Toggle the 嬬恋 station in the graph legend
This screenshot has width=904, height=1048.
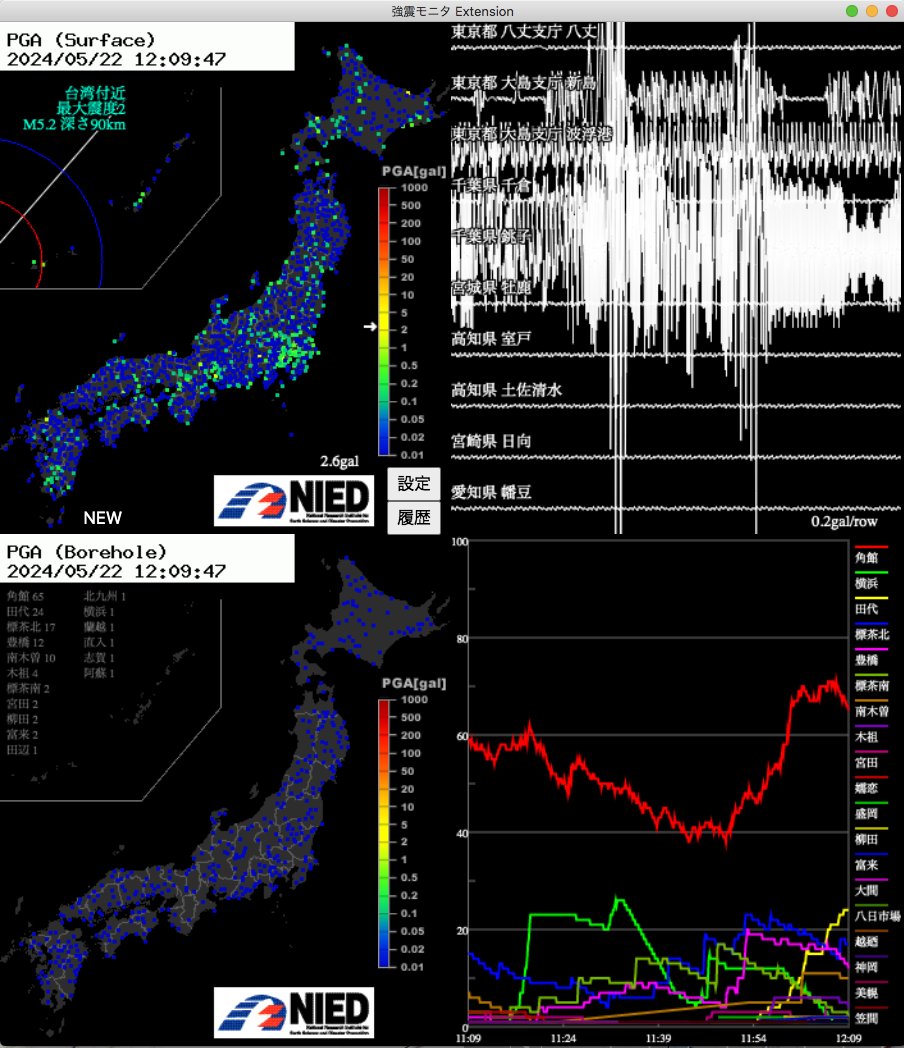pyautogui.click(x=872, y=790)
